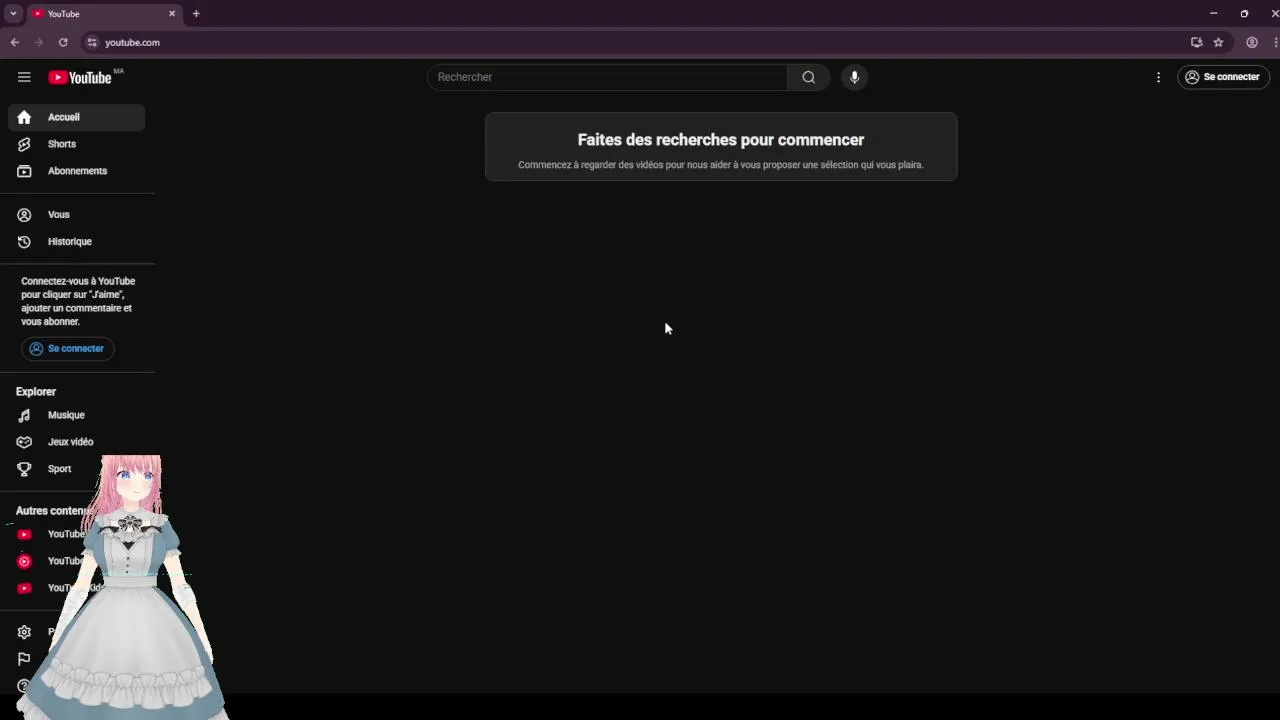Viewport: 1280px width, 720px height.
Task: Click Se connecter in top right
Action: pos(1223,77)
